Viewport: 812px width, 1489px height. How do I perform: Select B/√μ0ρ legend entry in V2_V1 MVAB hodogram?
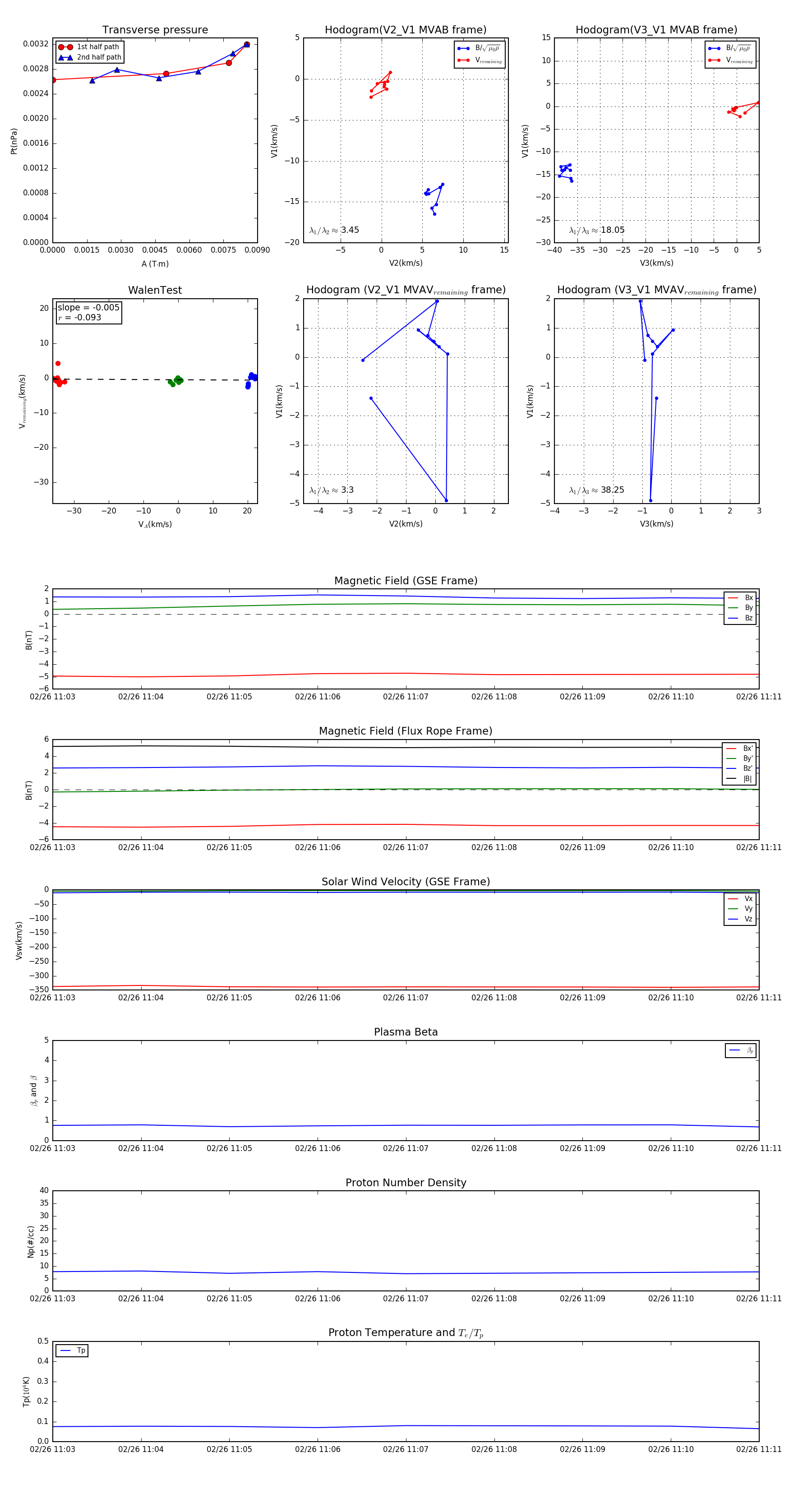pyautogui.click(x=480, y=49)
